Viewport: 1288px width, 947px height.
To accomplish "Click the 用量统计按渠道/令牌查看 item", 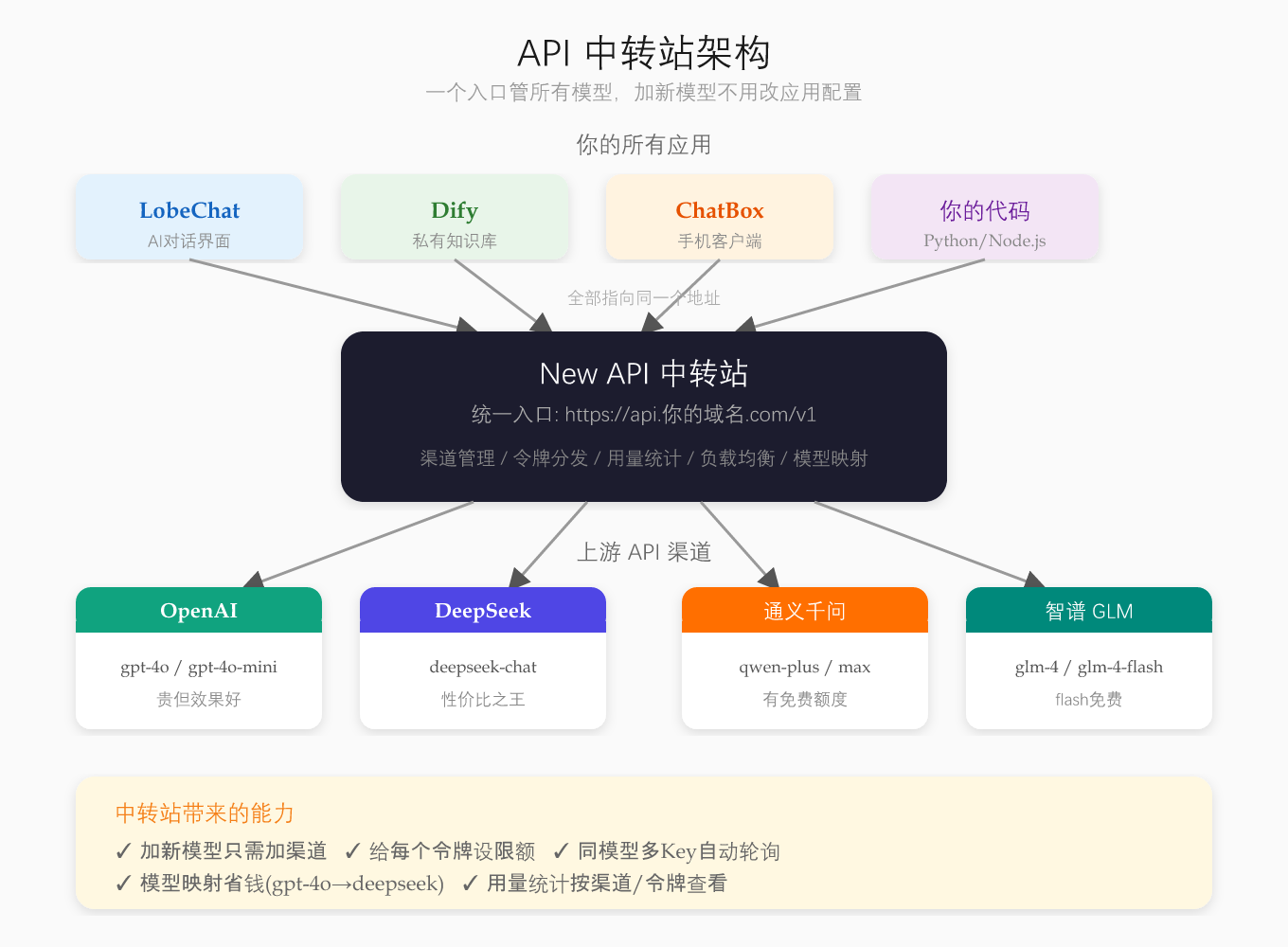I will coord(595,884).
